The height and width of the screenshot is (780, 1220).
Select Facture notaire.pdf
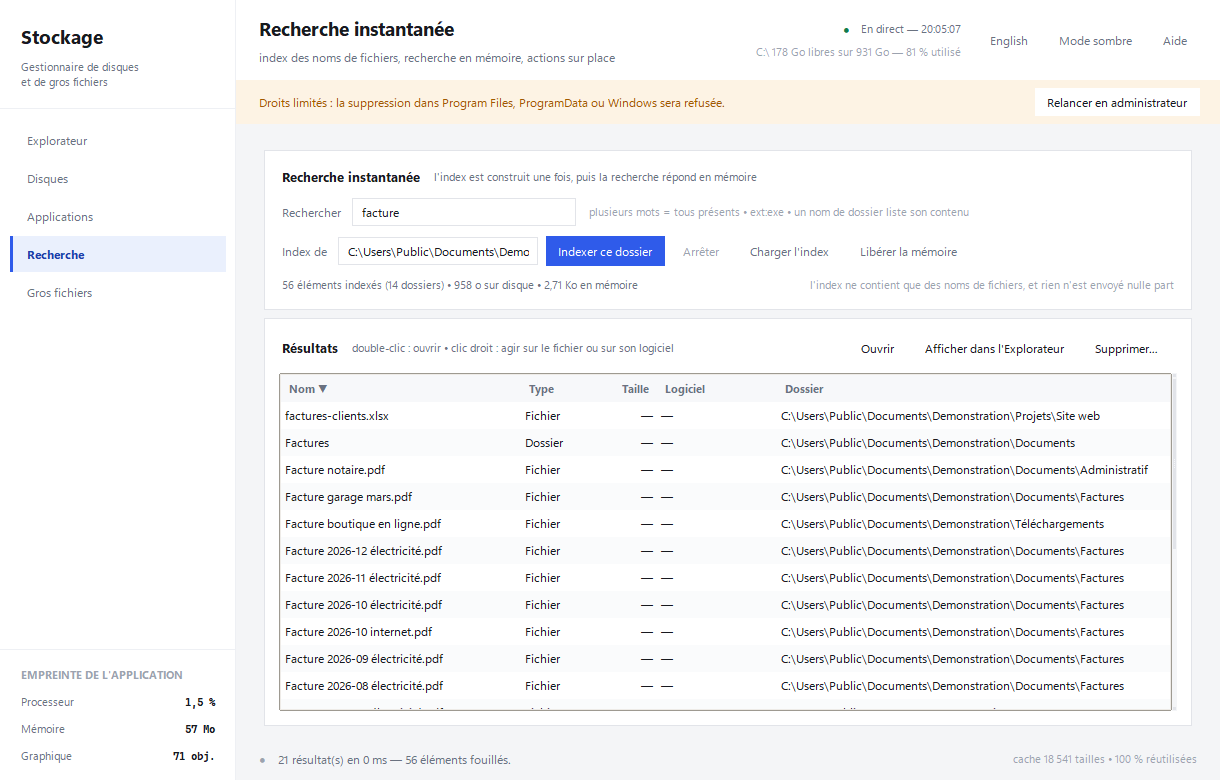[725, 470]
